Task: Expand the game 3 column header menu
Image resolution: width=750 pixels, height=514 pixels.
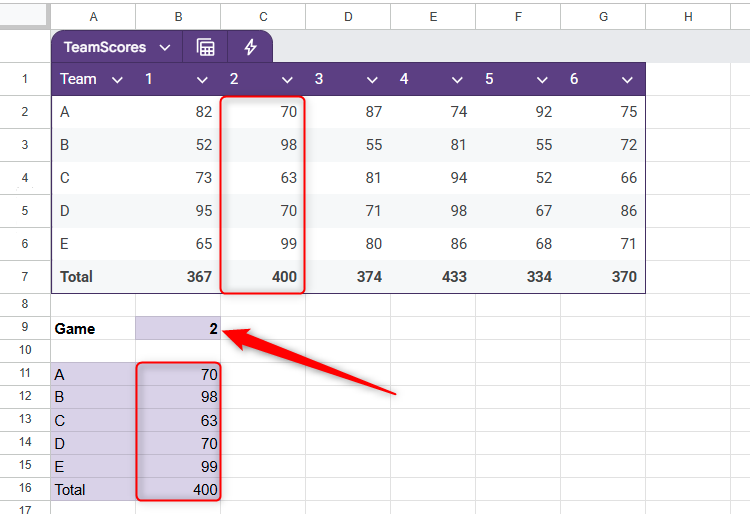Action: pyautogui.click(x=372, y=79)
